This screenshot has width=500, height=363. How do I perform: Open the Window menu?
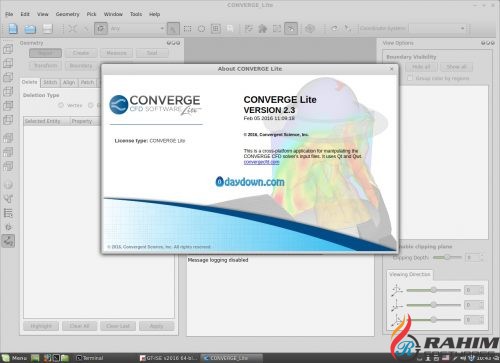[x=113, y=14]
